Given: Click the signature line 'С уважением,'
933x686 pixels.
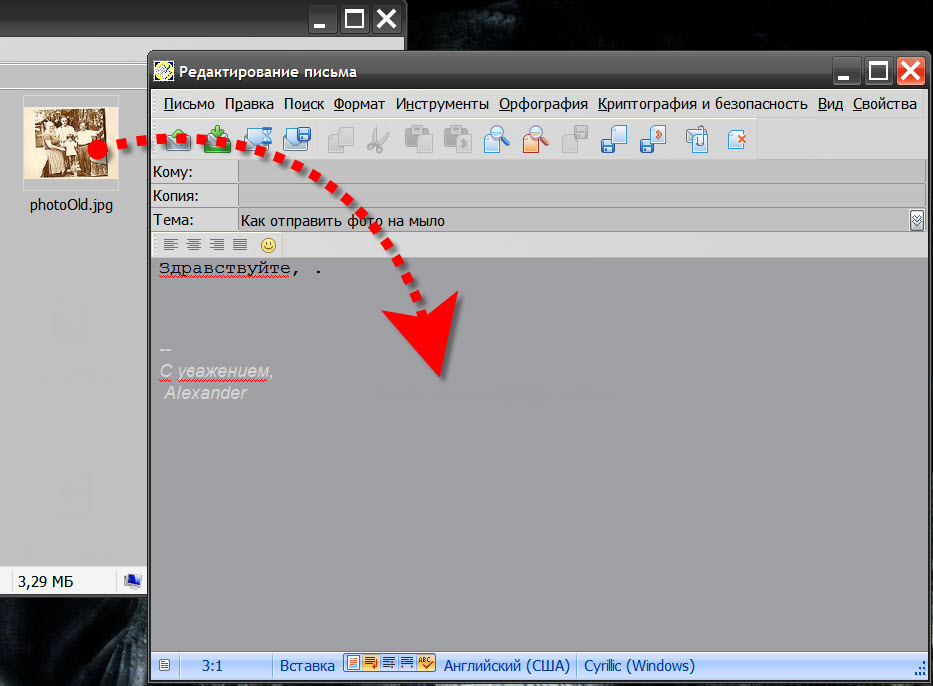Looking at the screenshot, I should pos(216,371).
